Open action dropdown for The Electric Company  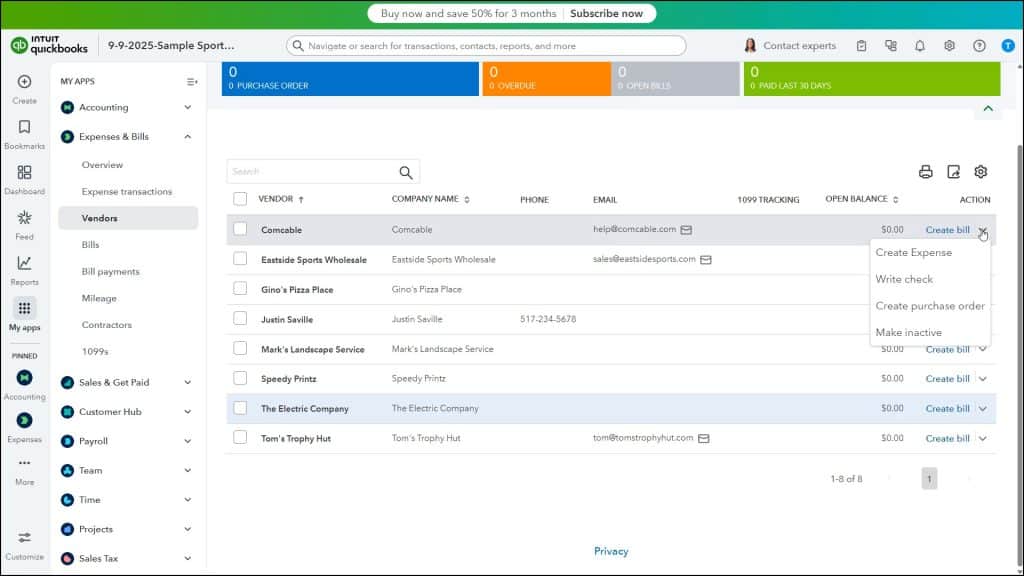pos(982,409)
